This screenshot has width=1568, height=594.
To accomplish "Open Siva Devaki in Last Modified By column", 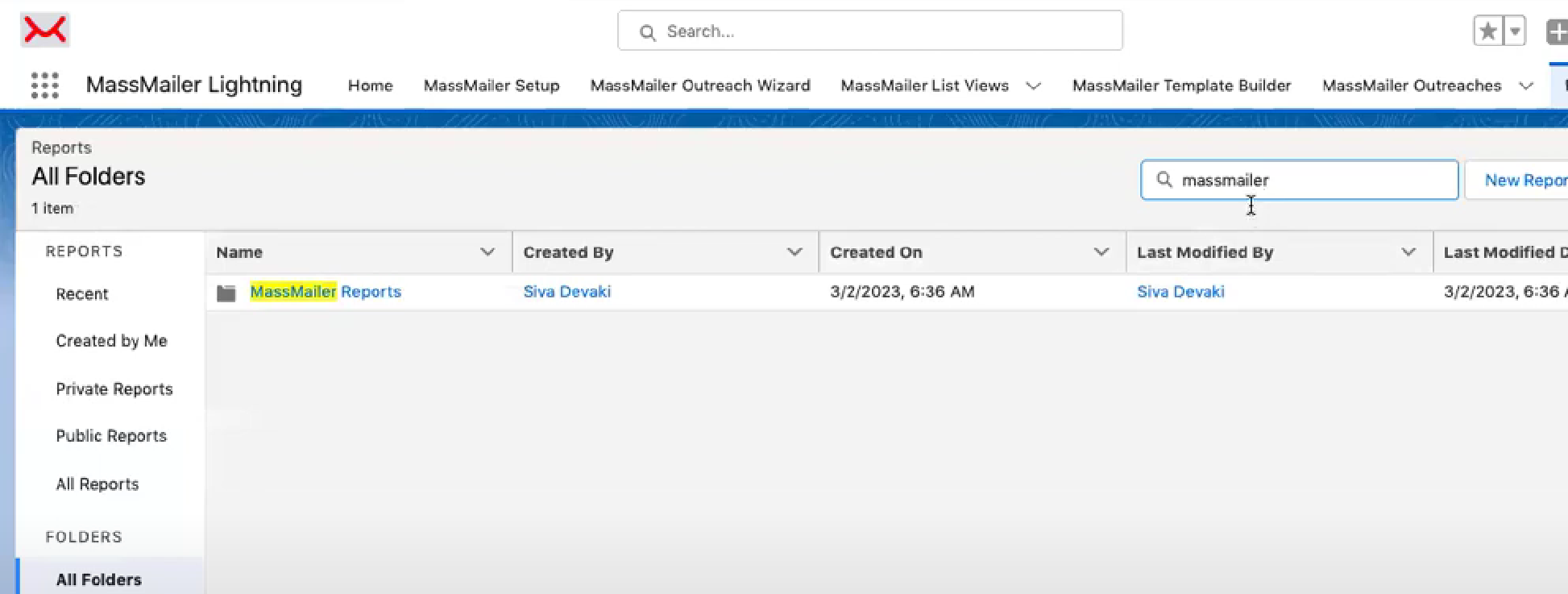I will pos(1180,292).
